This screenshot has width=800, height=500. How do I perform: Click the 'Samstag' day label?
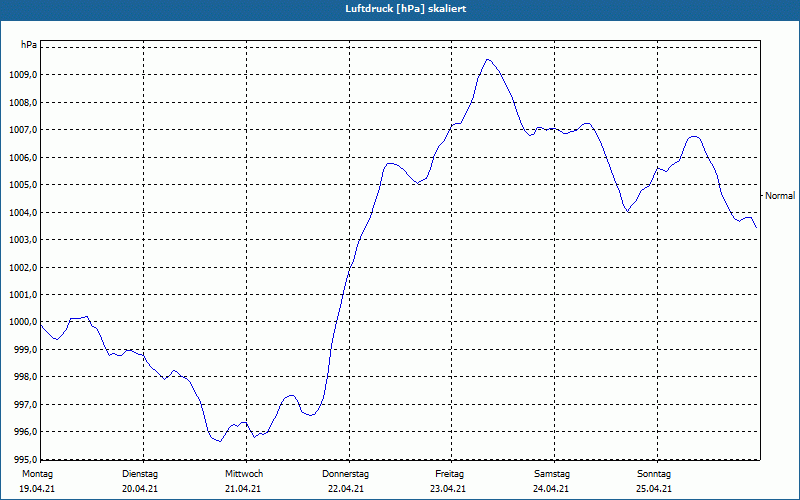click(x=552, y=474)
